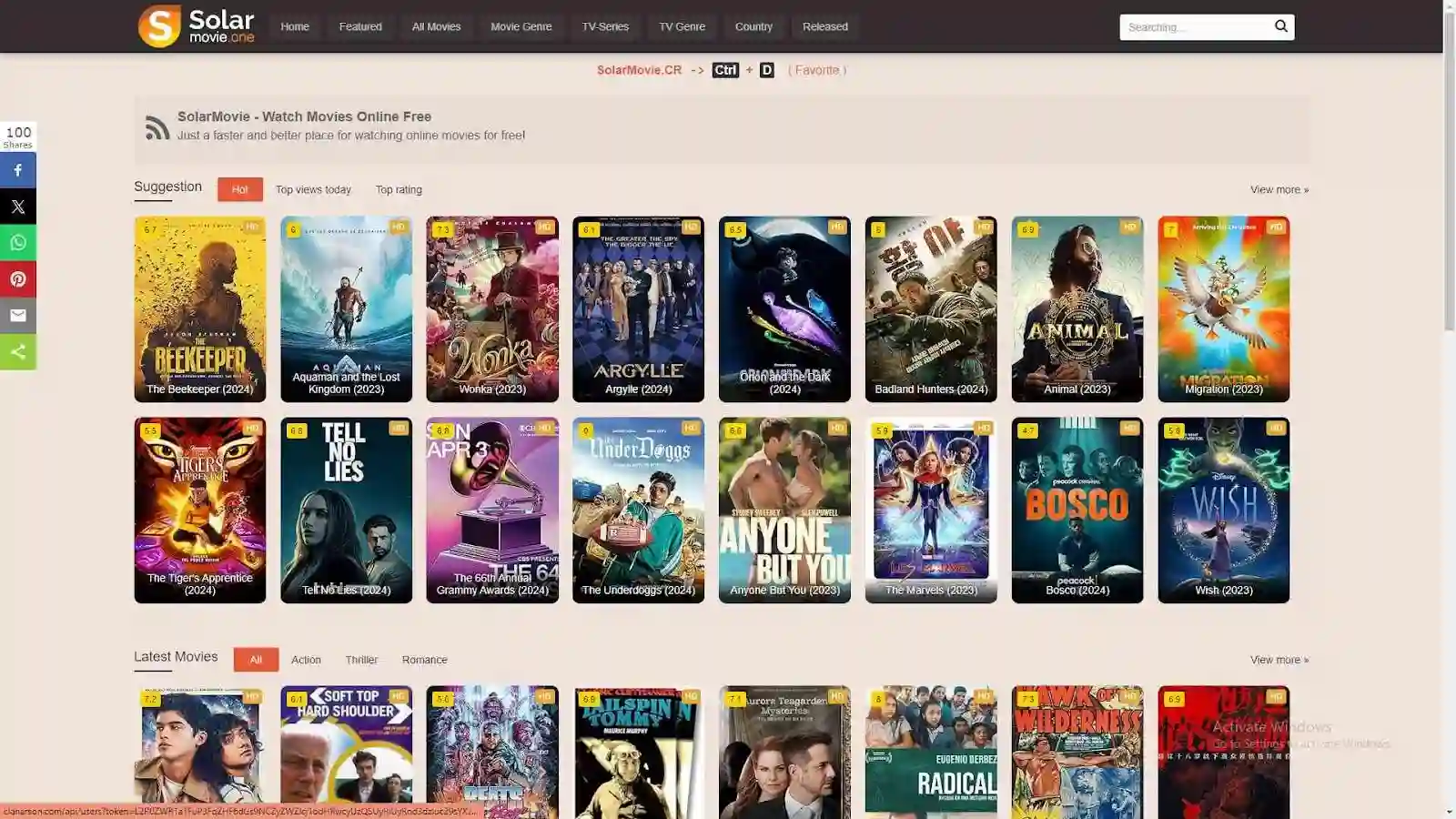This screenshot has width=1456, height=819.
Task: Click the RSS feed icon
Action: (x=157, y=127)
